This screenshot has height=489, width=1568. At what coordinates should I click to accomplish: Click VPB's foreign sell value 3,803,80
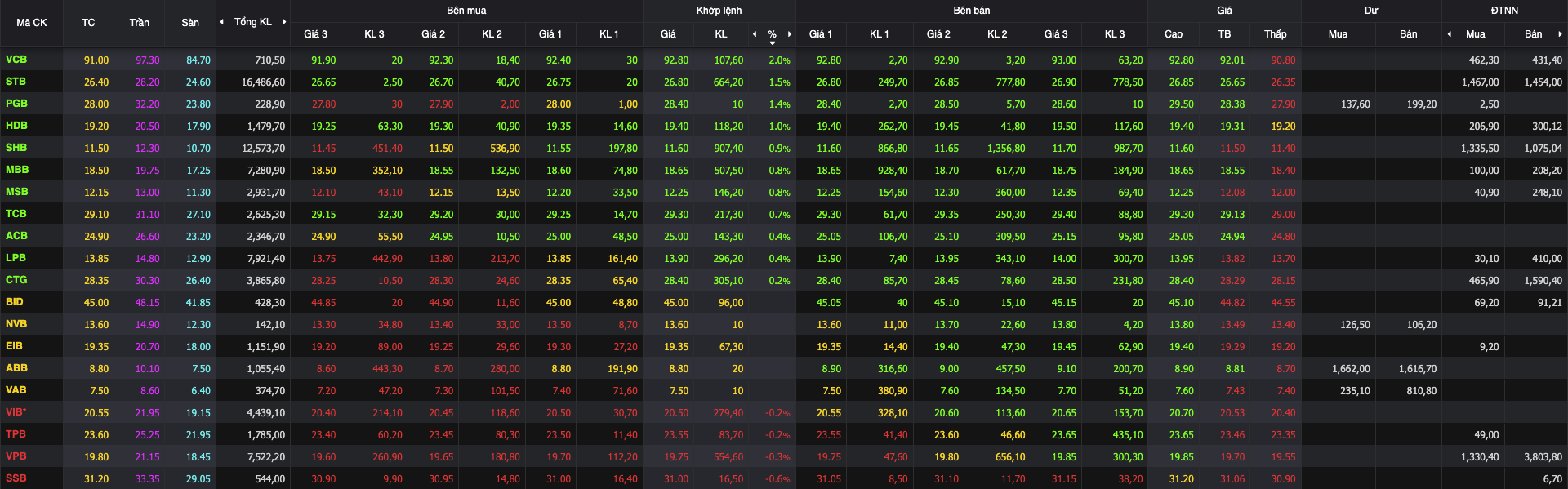pyautogui.click(x=1543, y=457)
